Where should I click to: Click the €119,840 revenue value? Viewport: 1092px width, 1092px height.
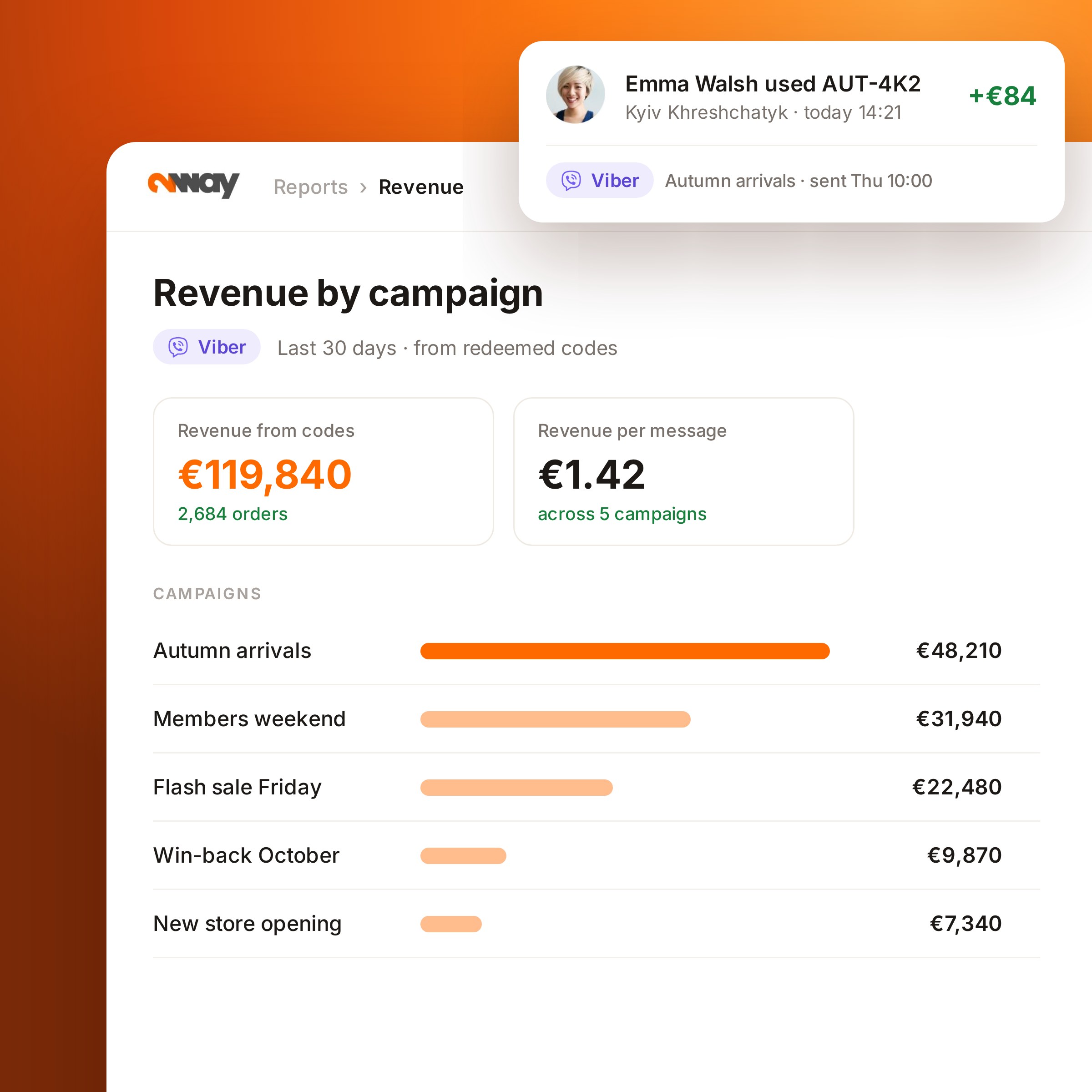(x=264, y=475)
